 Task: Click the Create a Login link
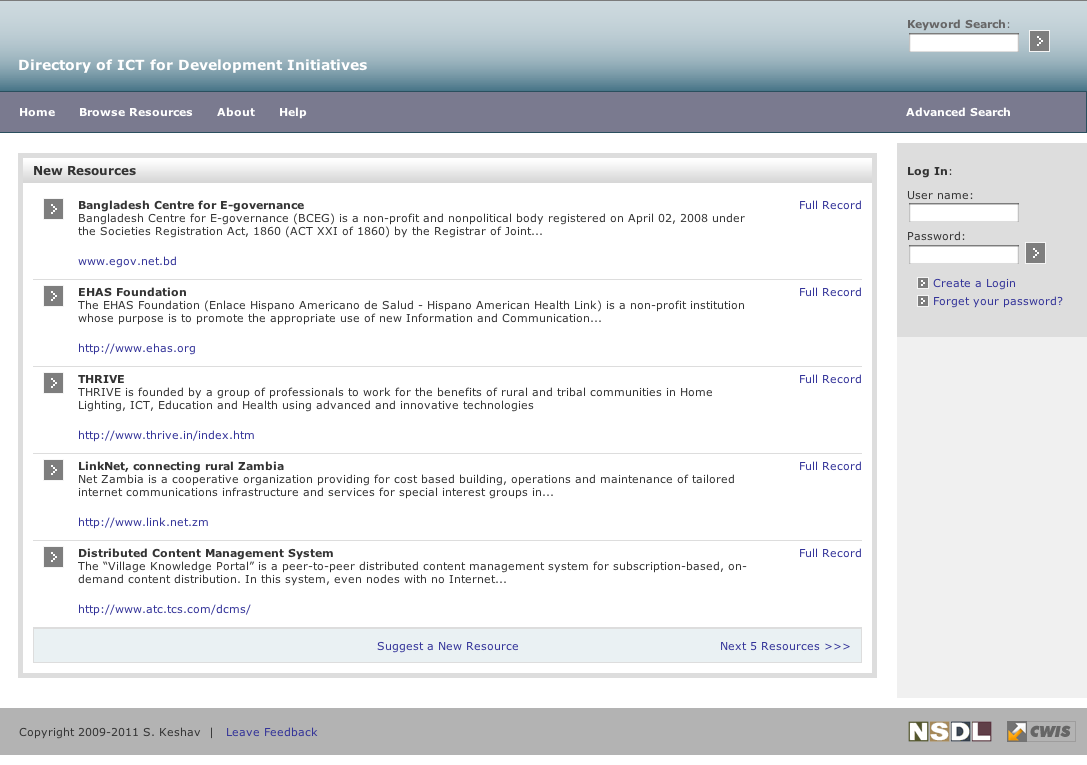[x=974, y=283]
